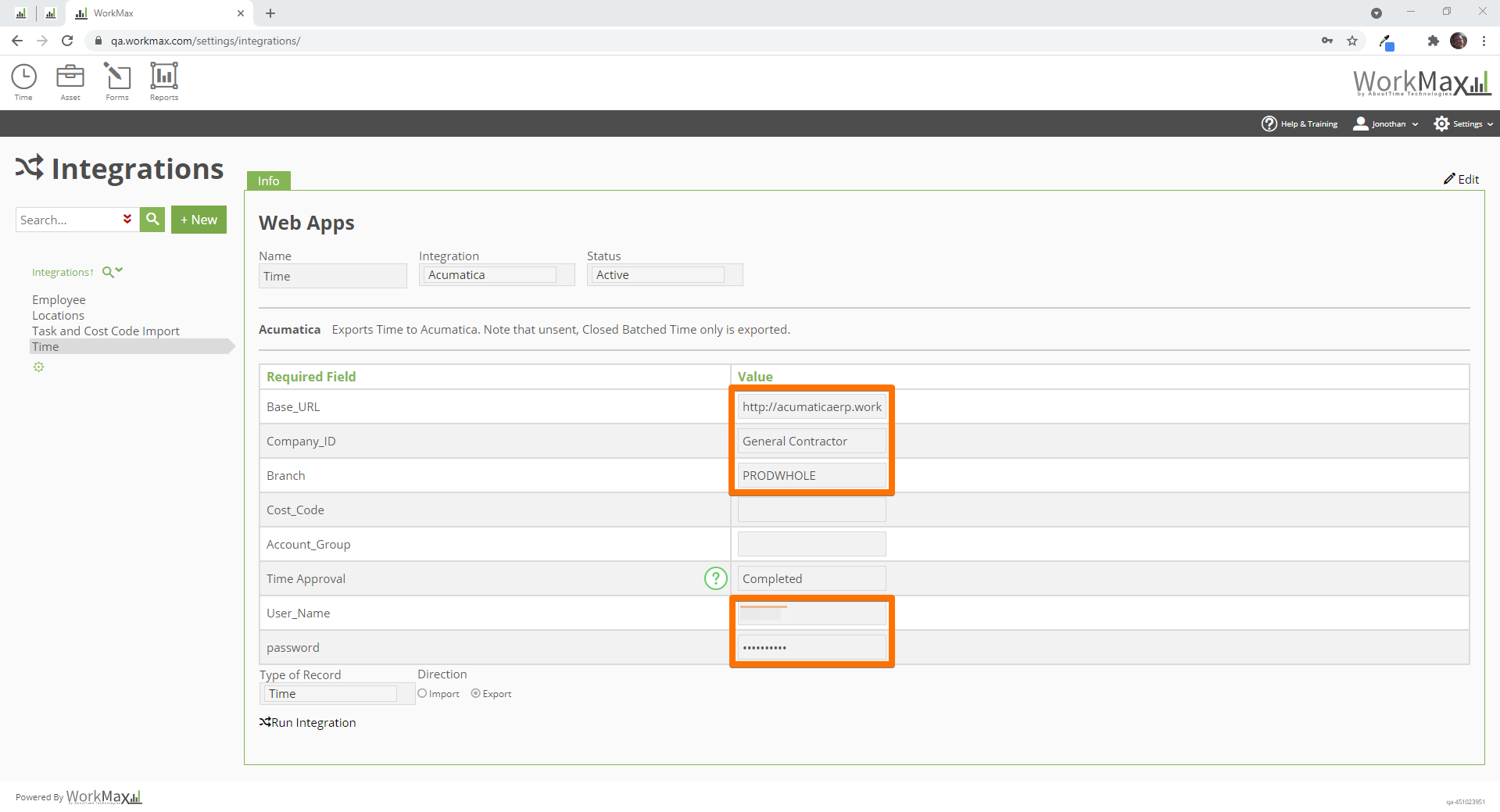The height and width of the screenshot is (812, 1500).
Task: Expand the search options red chevron
Action: point(127,220)
